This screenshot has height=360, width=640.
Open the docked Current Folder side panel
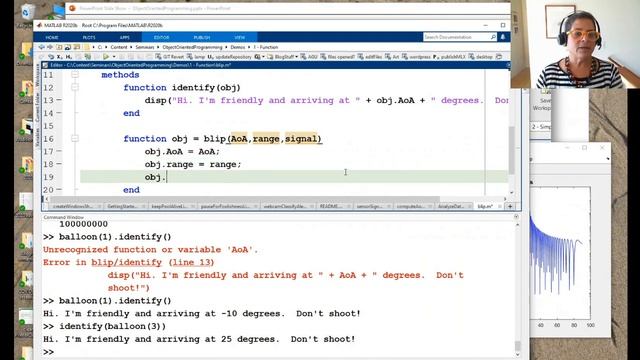tap(38, 106)
